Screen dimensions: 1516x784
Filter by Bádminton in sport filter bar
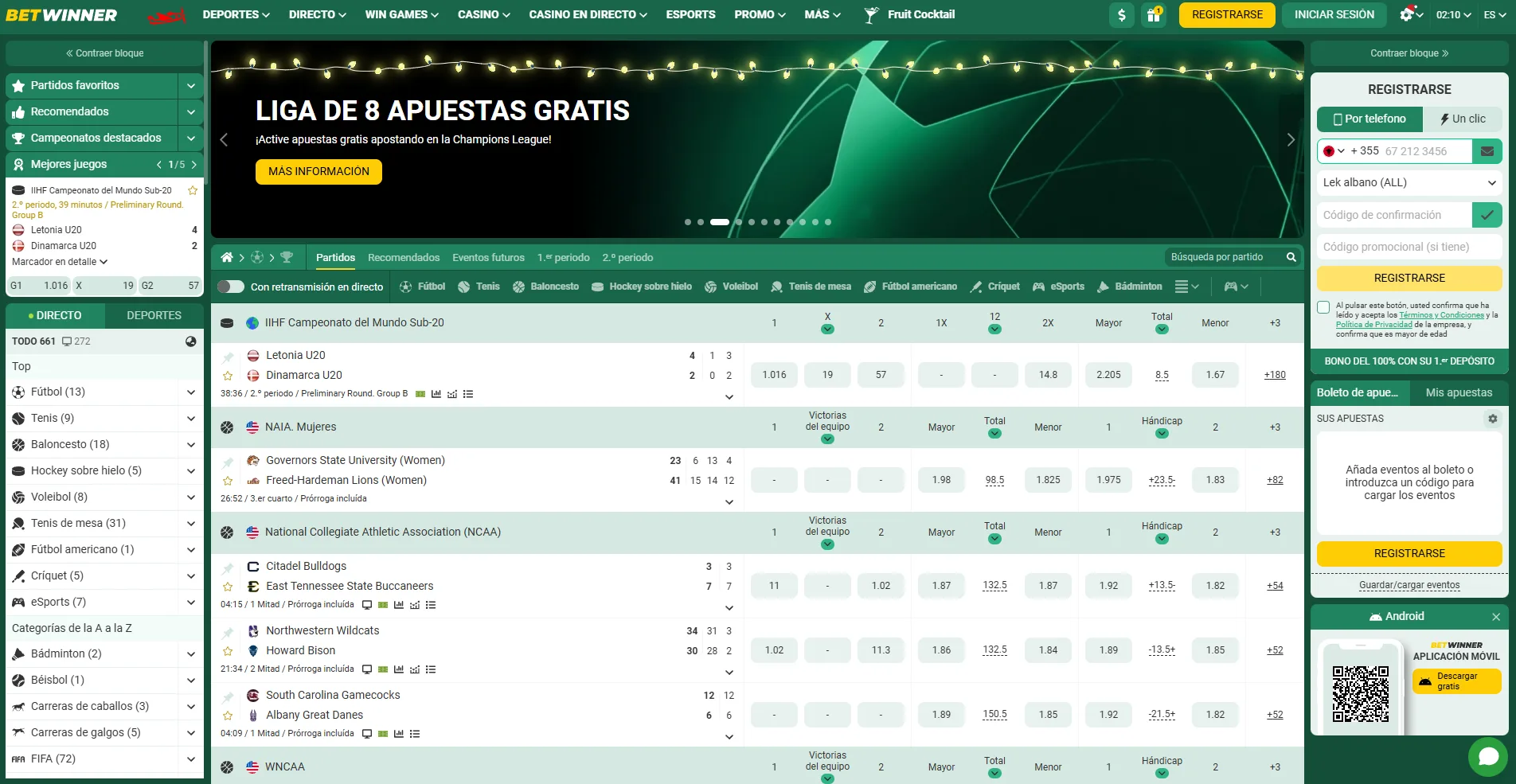[x=1129, y=287]
